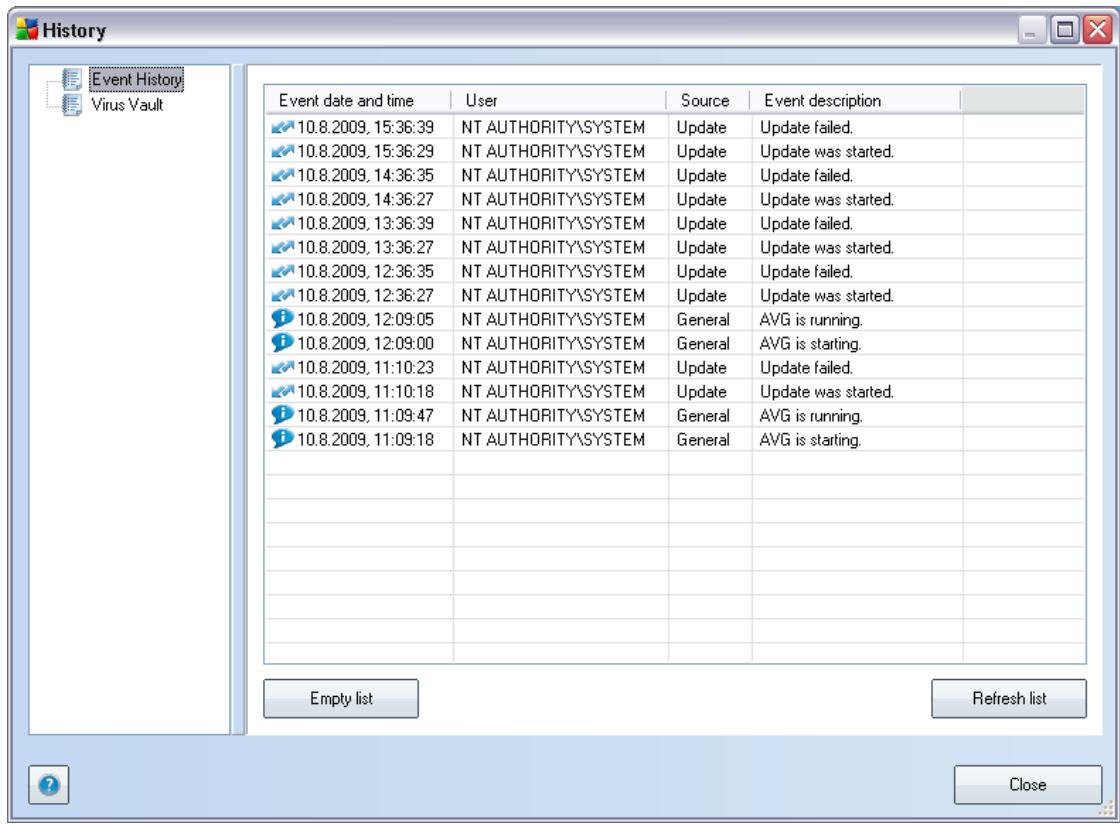Sort by the Event date and time column
This screenshot has width=1120, height=825.
(x=358, y=101)
